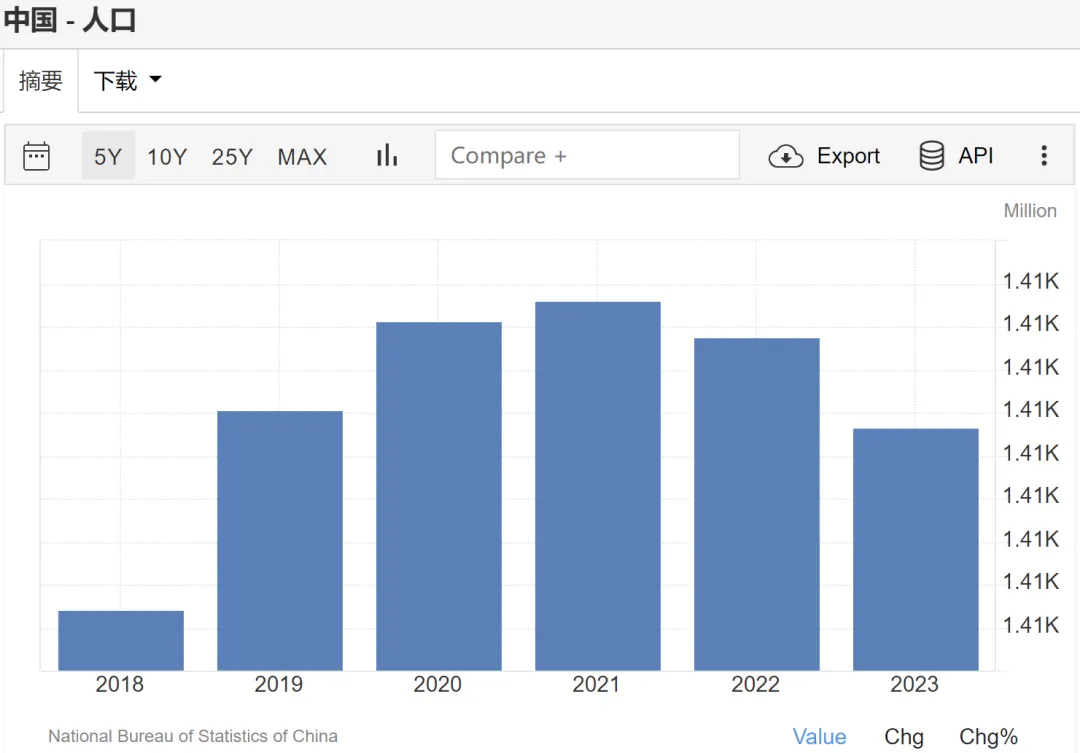This screenshot has width=1080, height=753.
Task: Change chart type via bar chart icon
Action: (387, 156)
